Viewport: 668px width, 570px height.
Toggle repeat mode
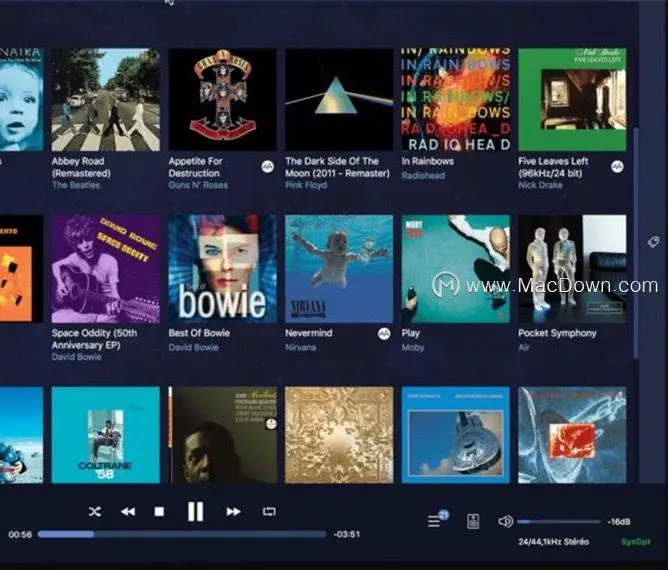tap(269, 512)
